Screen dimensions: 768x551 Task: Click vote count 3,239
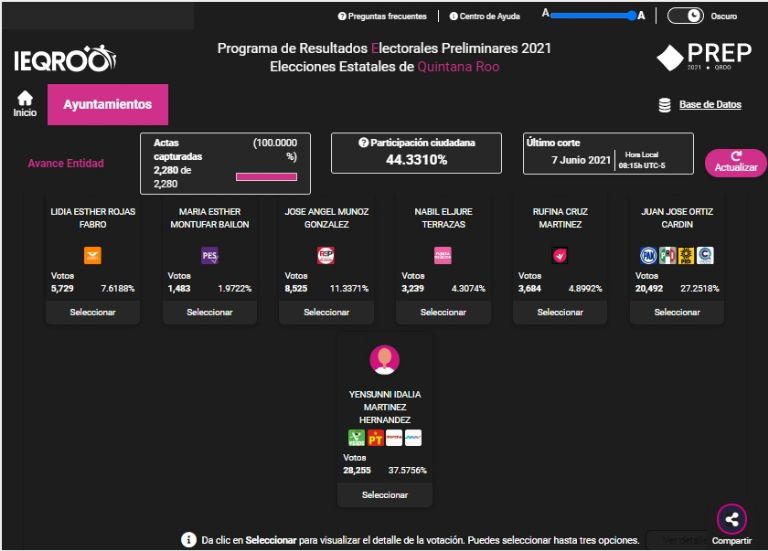tap(412, 288)
